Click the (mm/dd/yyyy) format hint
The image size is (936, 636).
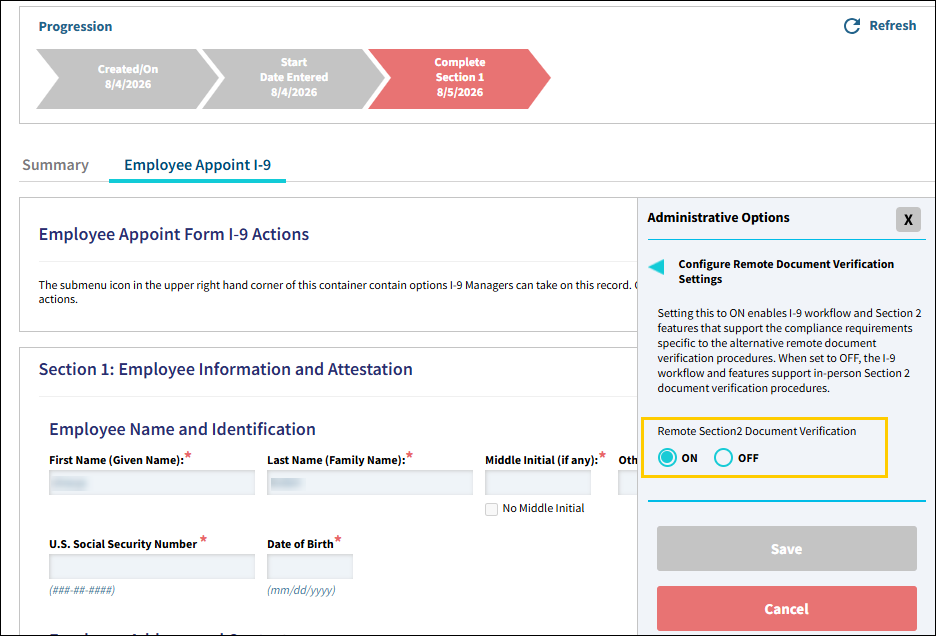pos(301,590)
